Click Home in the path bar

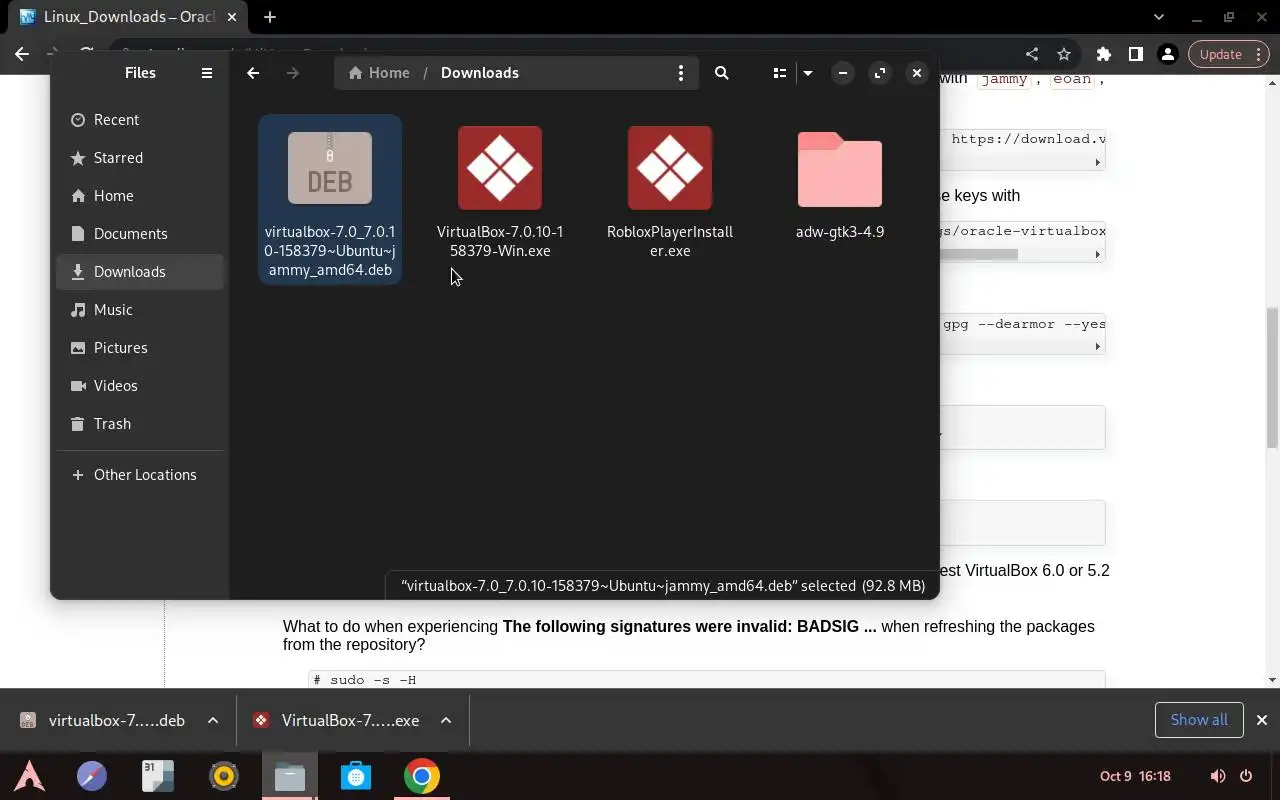(379, 73)
